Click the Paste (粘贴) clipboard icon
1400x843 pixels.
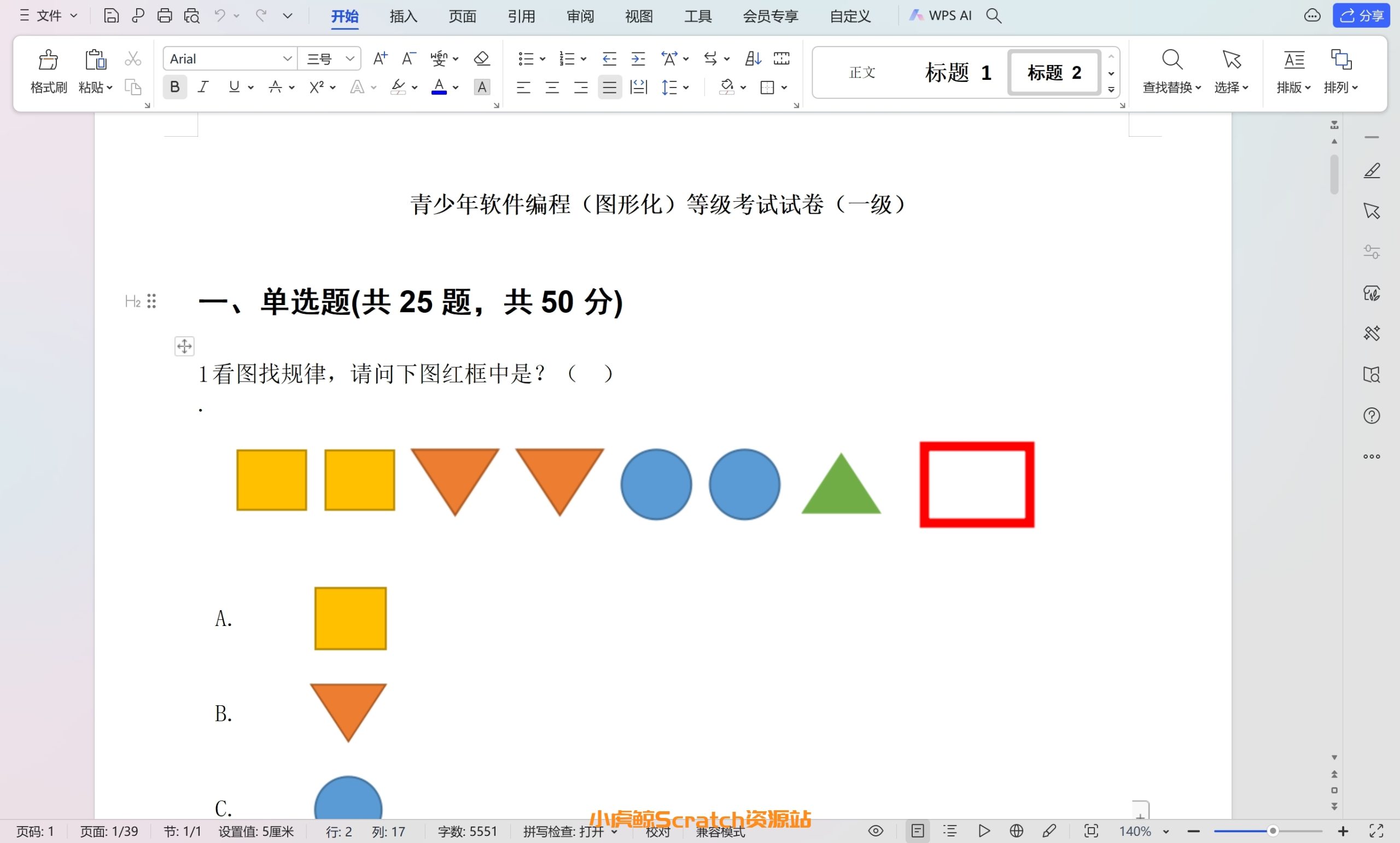click(x=96, y=60)
